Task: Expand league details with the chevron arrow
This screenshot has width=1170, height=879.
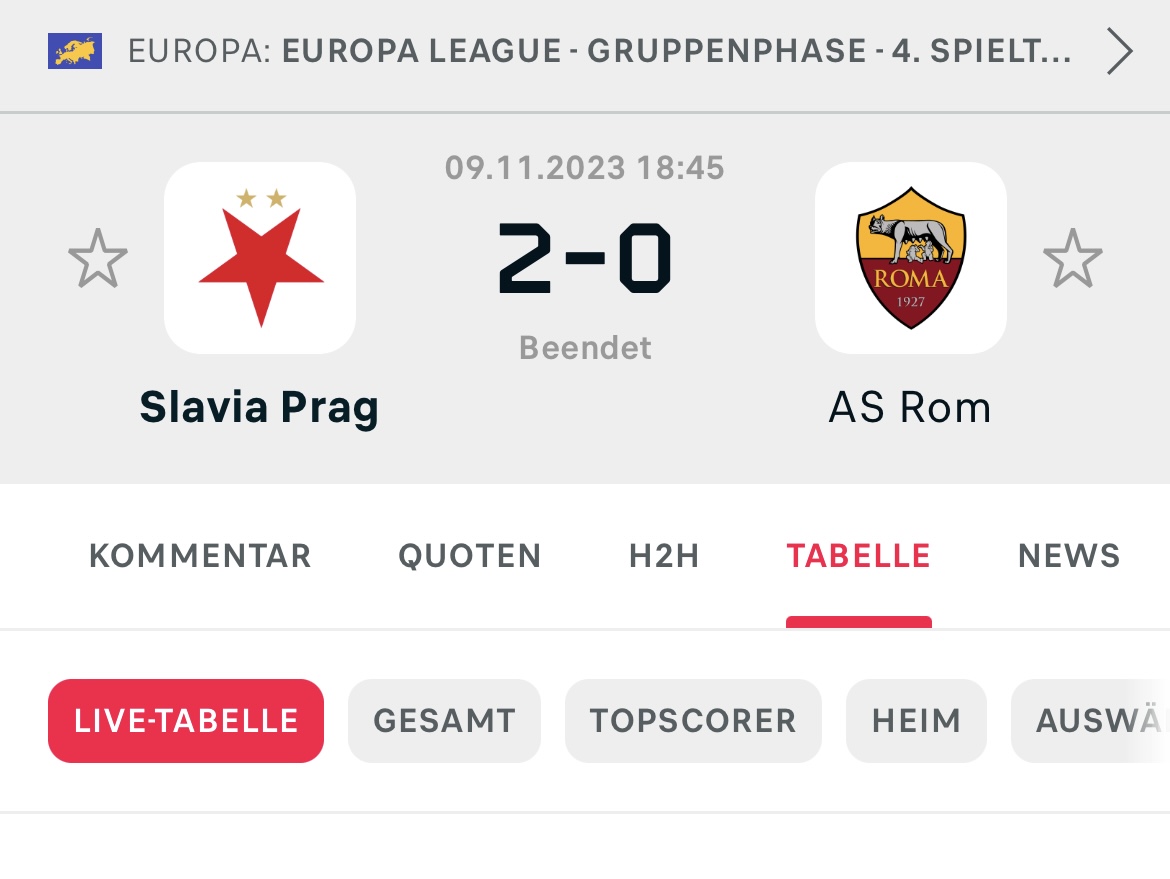Action: pyautogui.click(x=1119, y=51)
